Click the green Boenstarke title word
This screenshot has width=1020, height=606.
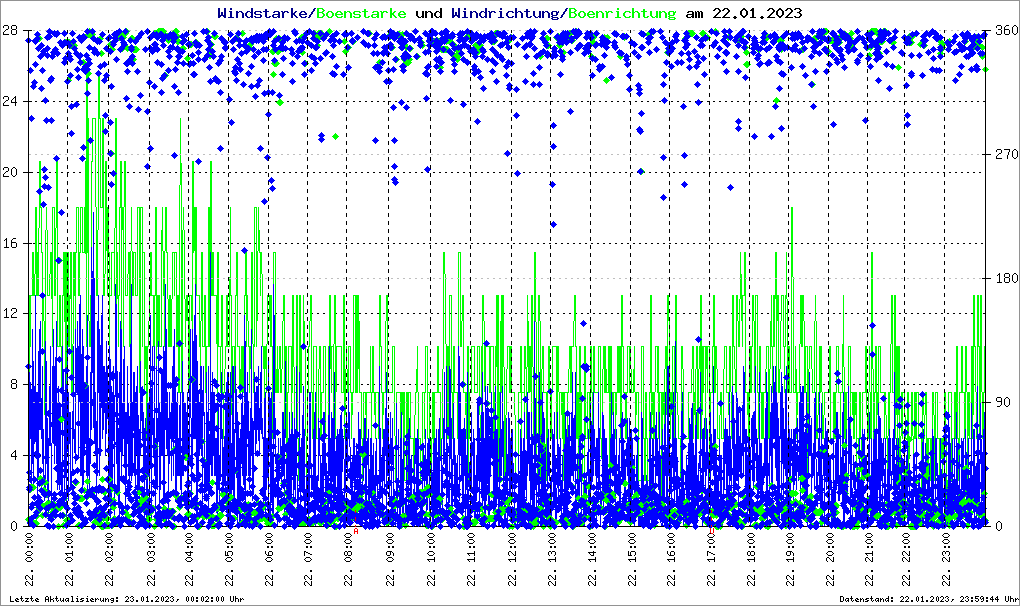362,13
